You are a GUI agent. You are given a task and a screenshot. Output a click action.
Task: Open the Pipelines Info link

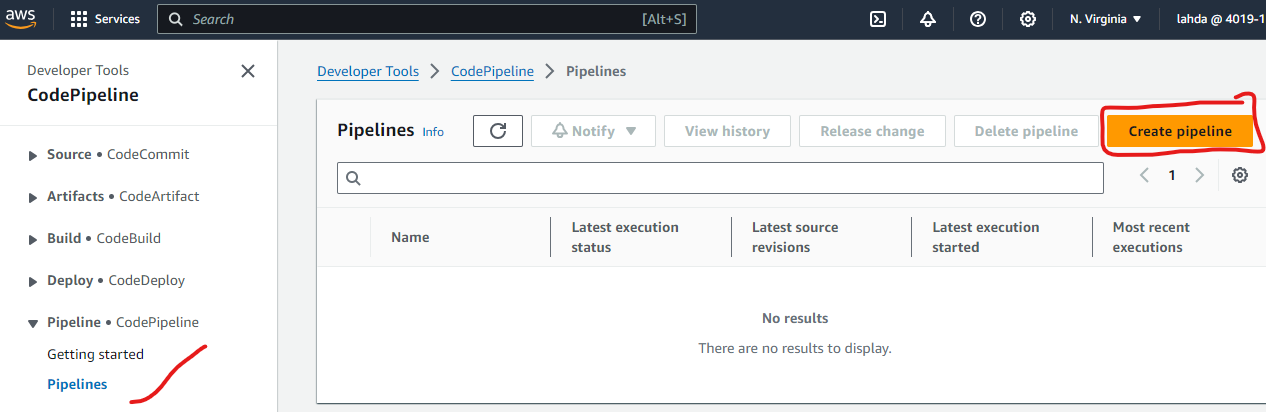433,132
